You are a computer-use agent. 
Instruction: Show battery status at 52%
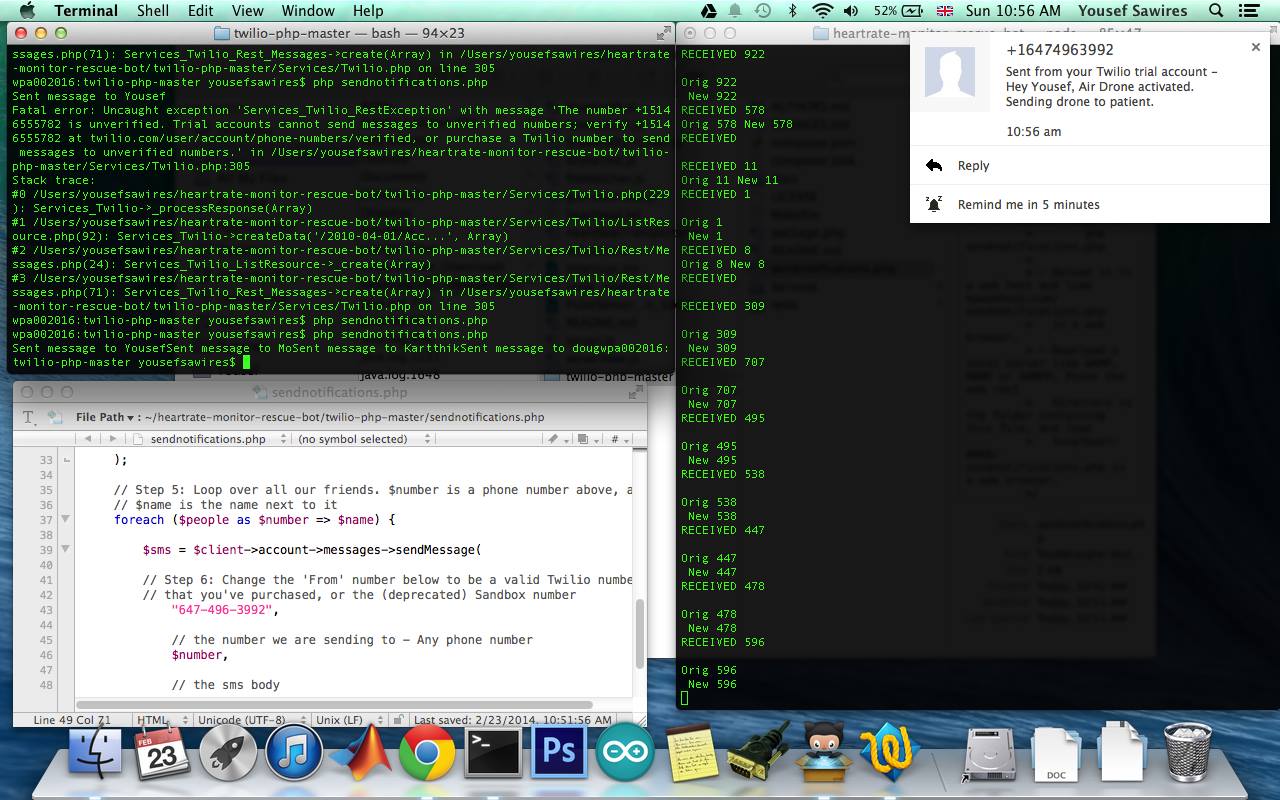click(899, 11)
